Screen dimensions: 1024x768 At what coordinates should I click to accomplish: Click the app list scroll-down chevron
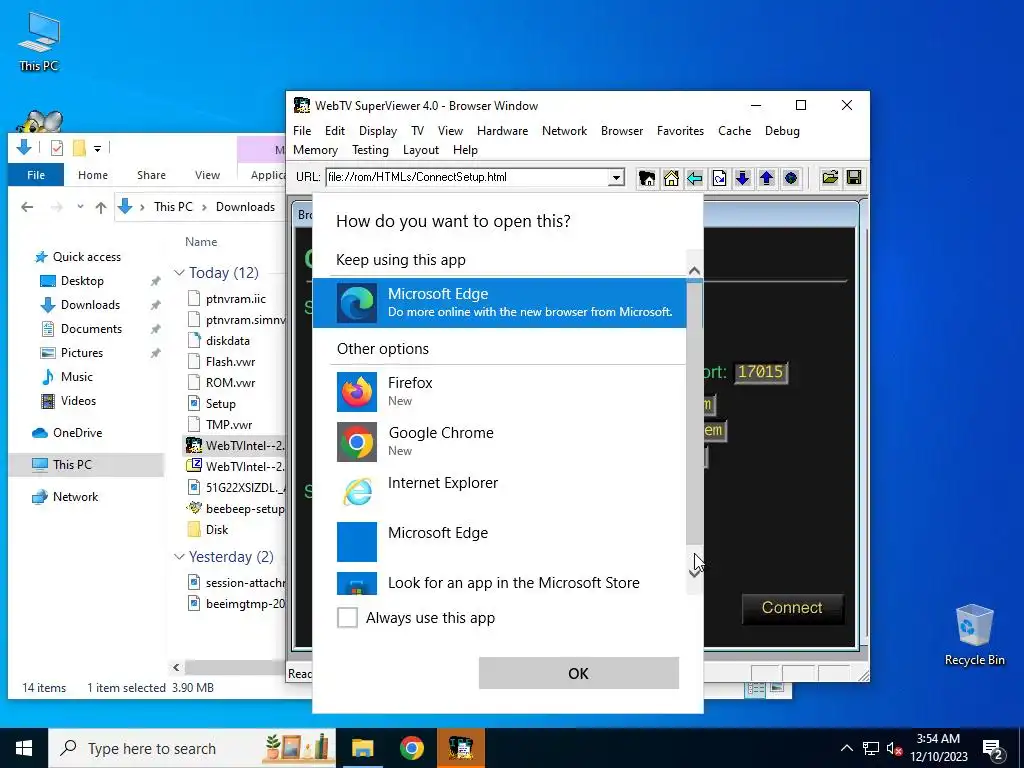694,573
